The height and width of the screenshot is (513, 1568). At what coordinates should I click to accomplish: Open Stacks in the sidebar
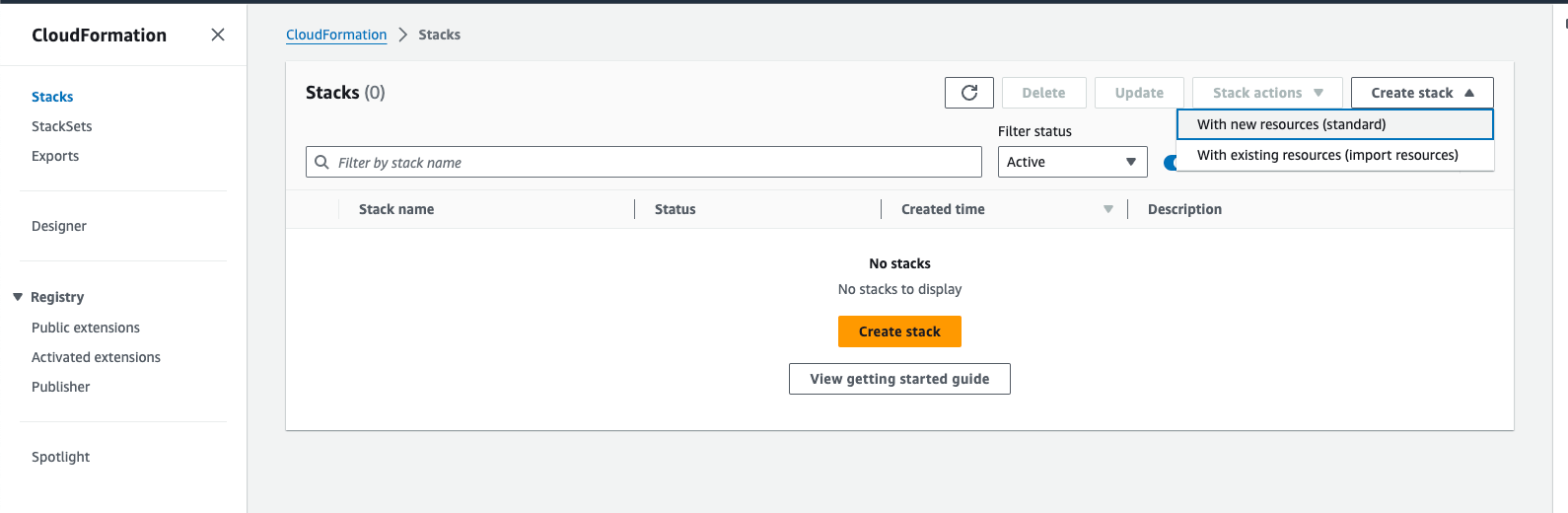(x=52, y=97)
